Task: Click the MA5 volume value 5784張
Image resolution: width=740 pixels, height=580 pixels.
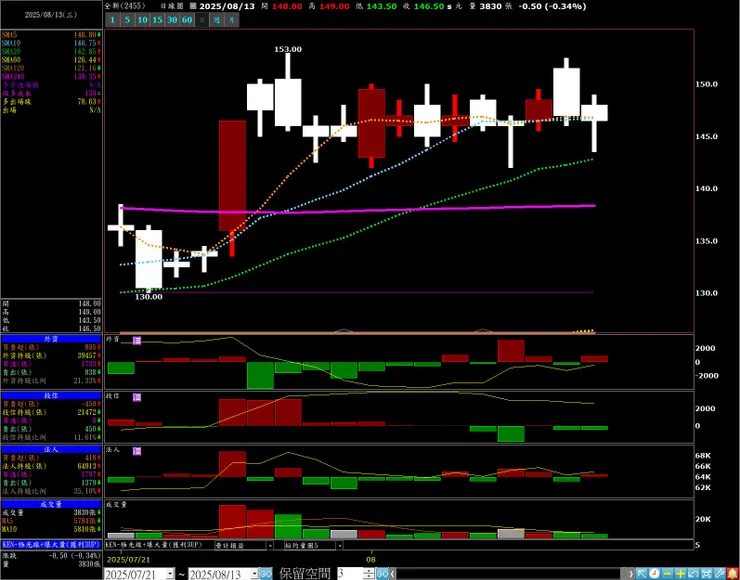Action: pyautogui.click(x=86, y=521)
